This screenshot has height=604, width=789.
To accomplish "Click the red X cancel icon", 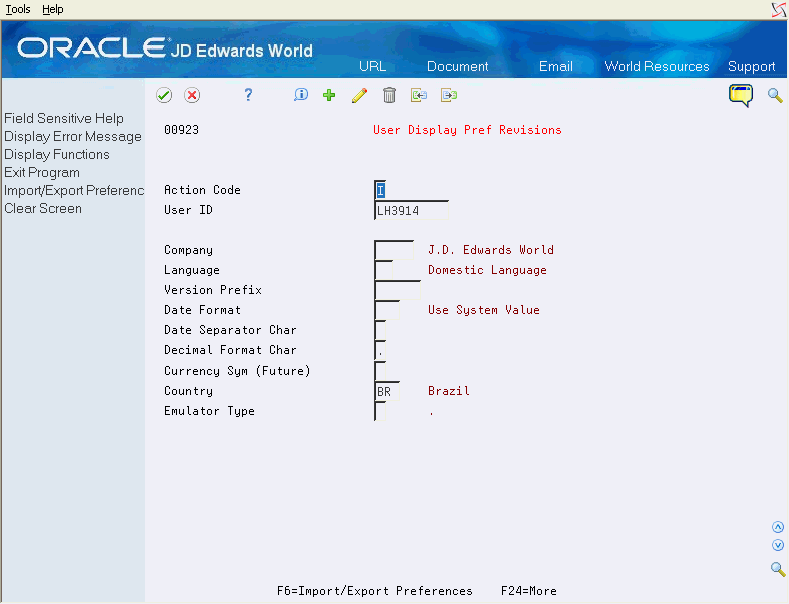I will coord(192,95).
